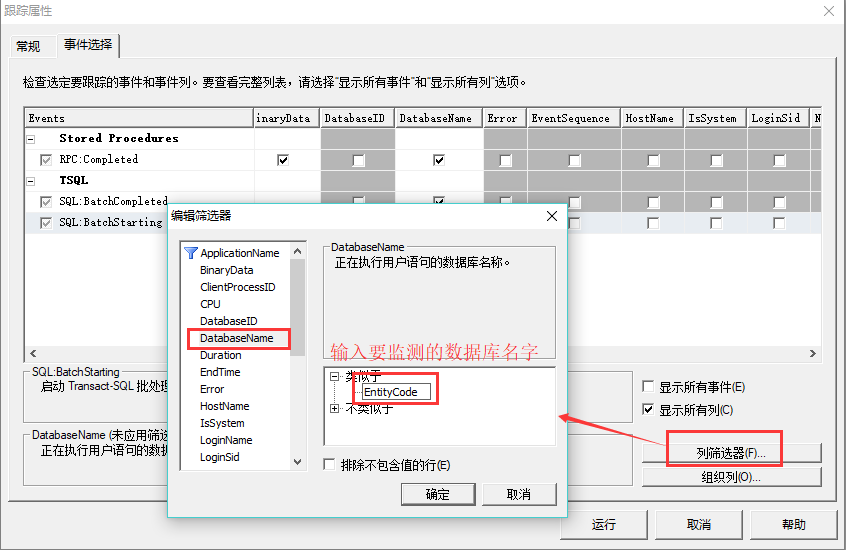The height and width of the screenshot is (550, 846).
Task: Select IsSystem in filter list
Action: (222, 423)
